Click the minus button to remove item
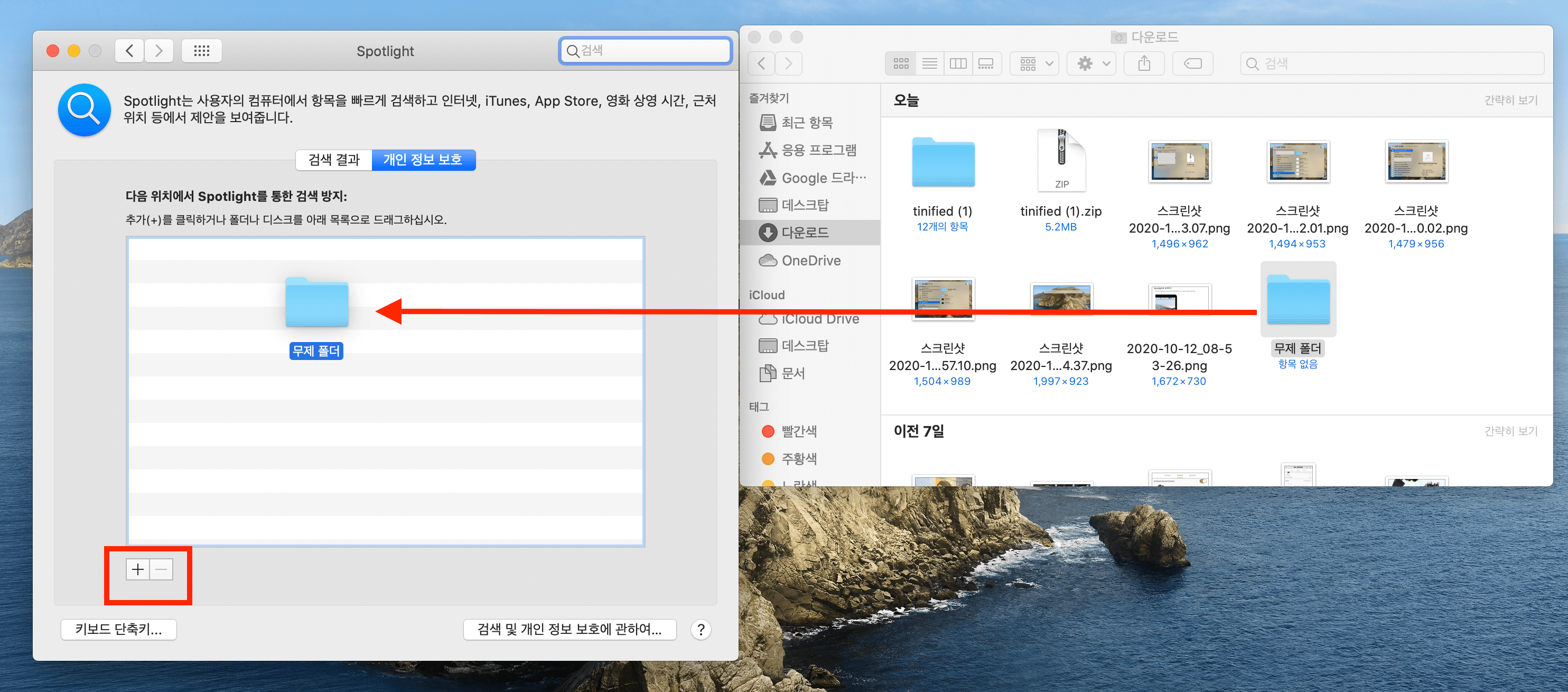Image resolution: width=1568 pixels, height=692 pixels. [x=161, y=569]
